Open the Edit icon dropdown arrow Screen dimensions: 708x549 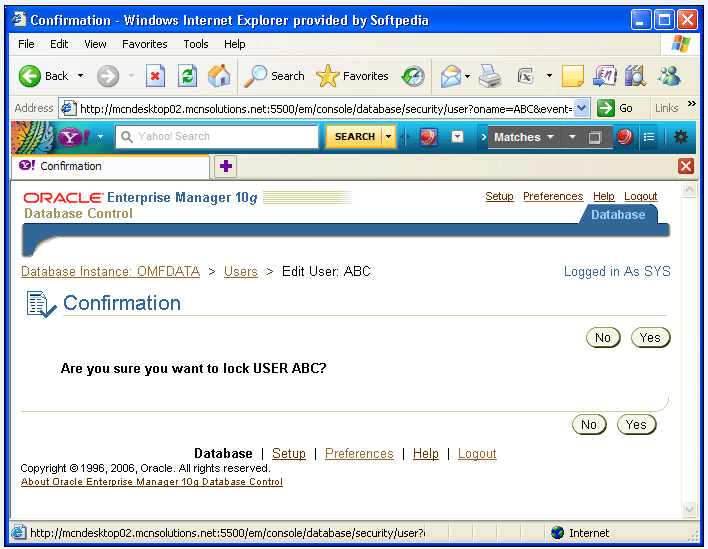click(549, 76)
